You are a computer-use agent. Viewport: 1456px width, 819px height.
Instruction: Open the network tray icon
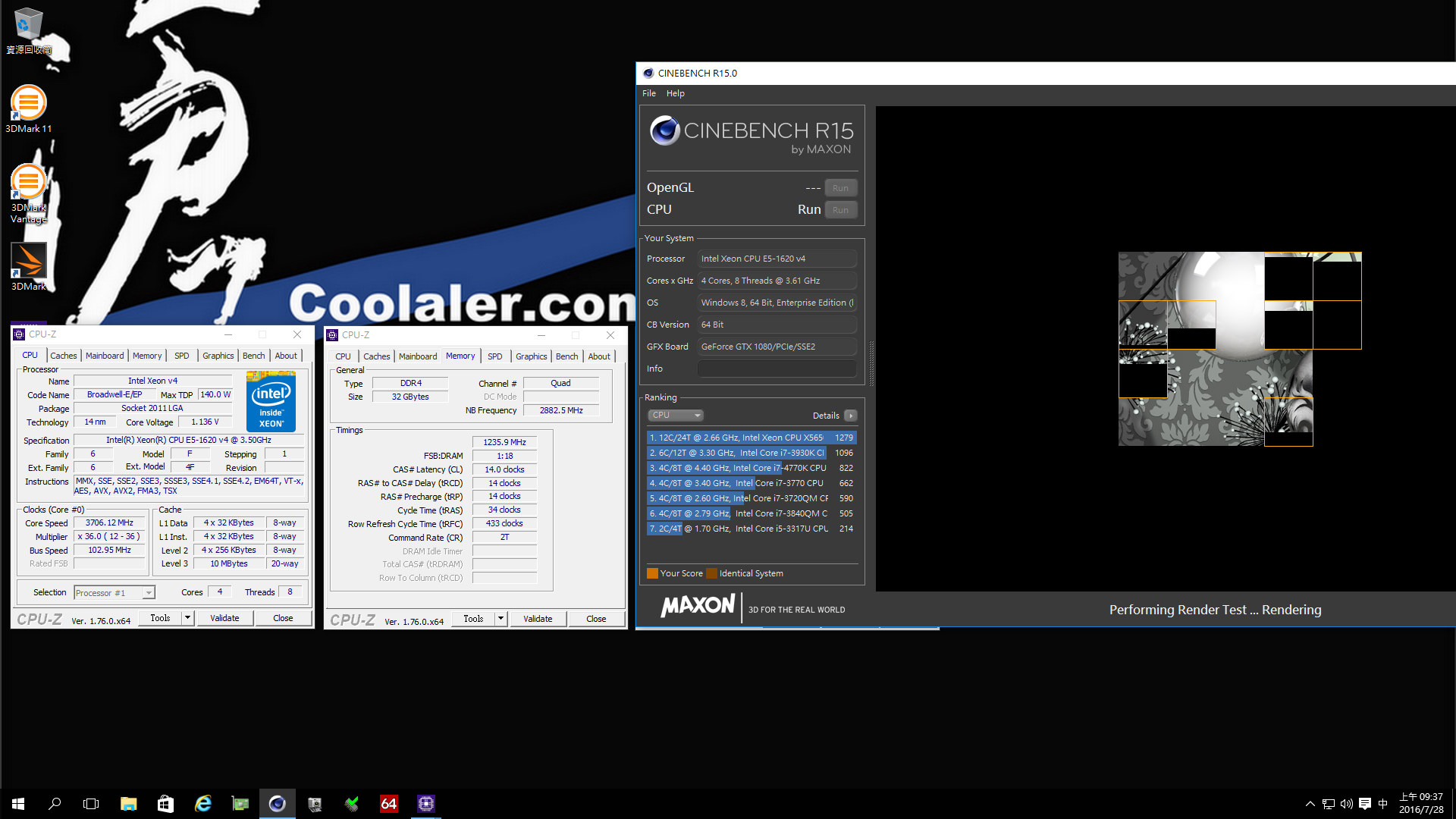coord(1328,804)
